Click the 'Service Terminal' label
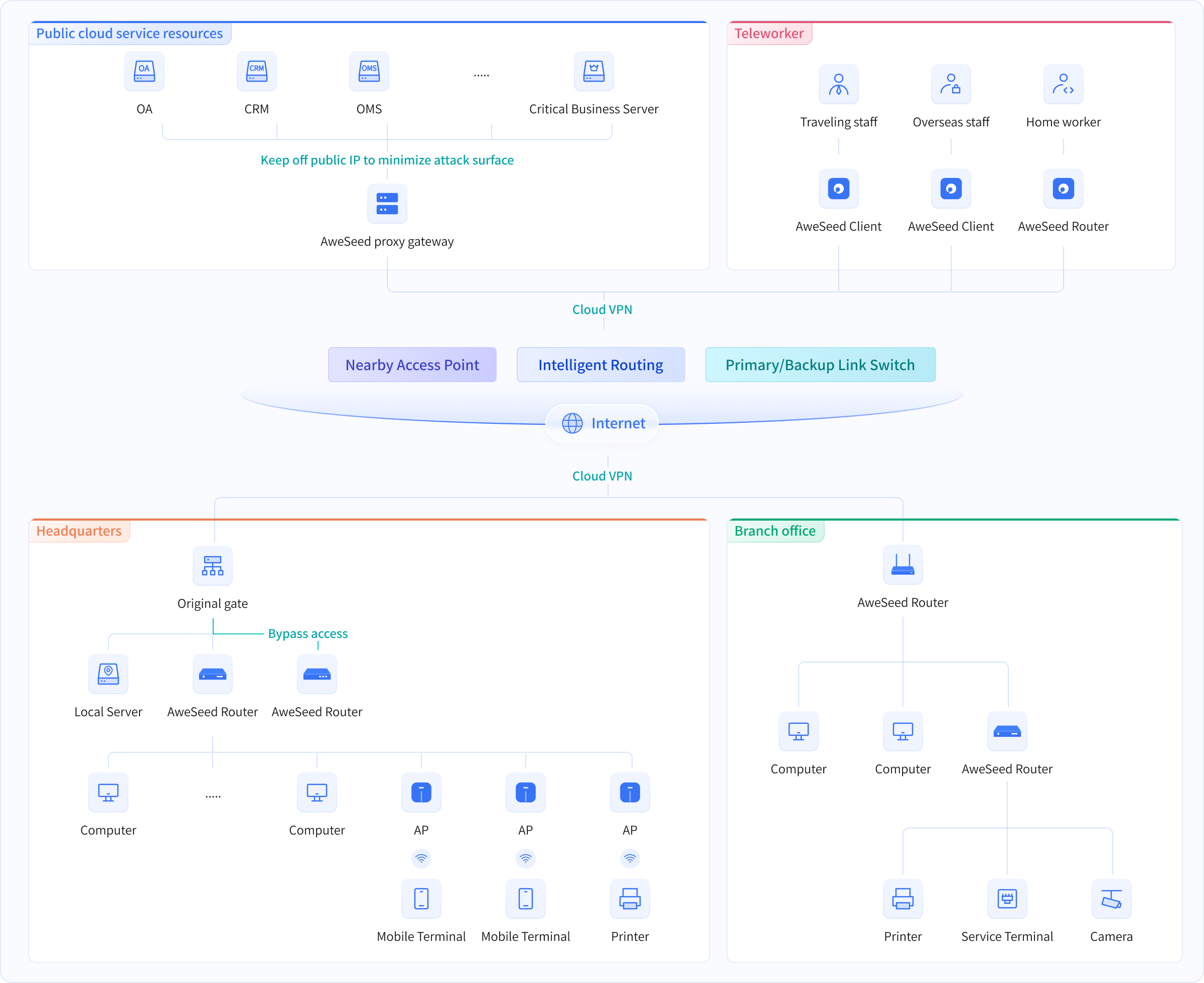The image size is (1204, 983). pyautogui.click(x=1007, y=936)
